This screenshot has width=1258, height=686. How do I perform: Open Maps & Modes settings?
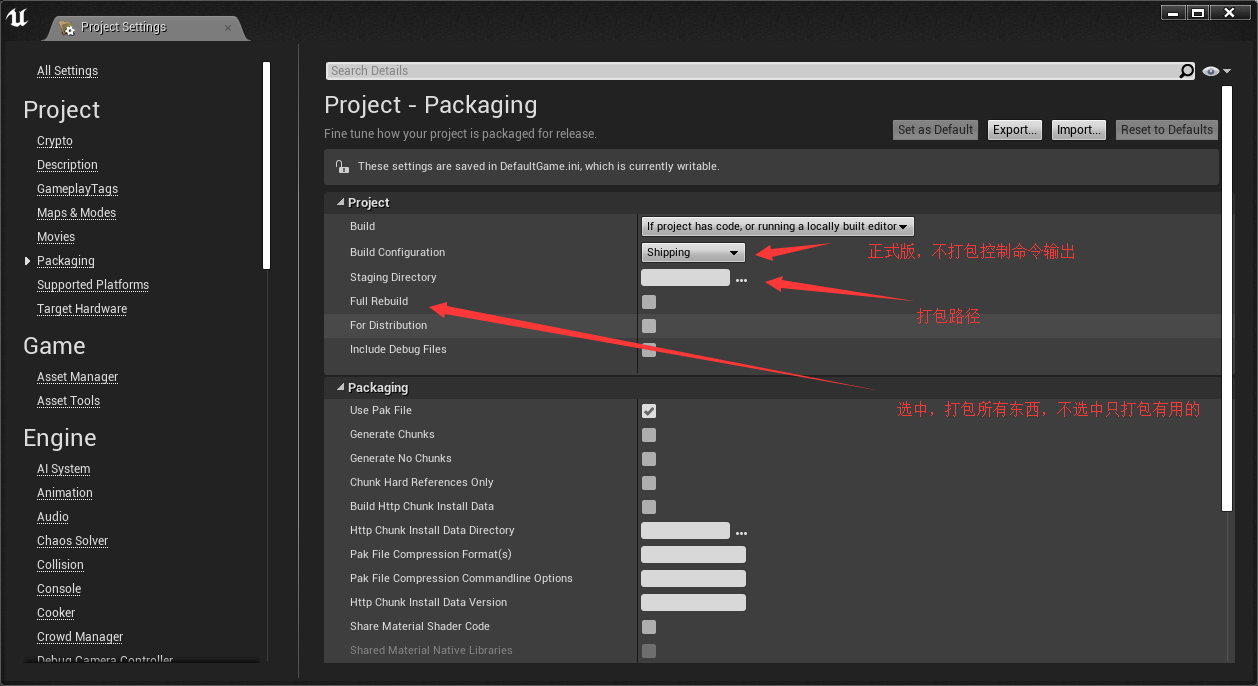(x=76, y=212)
